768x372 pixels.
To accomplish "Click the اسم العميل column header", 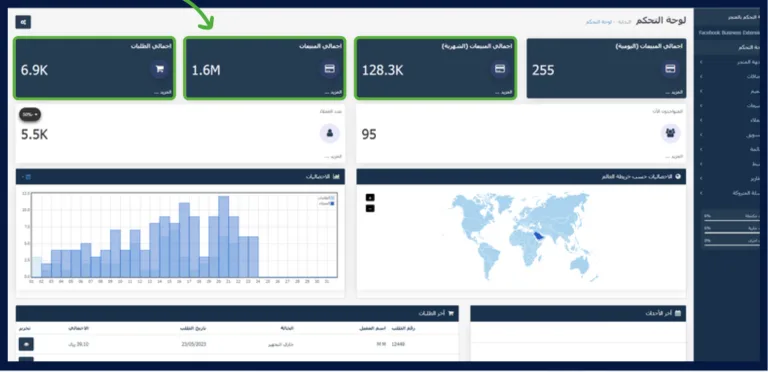I will 372,328.
